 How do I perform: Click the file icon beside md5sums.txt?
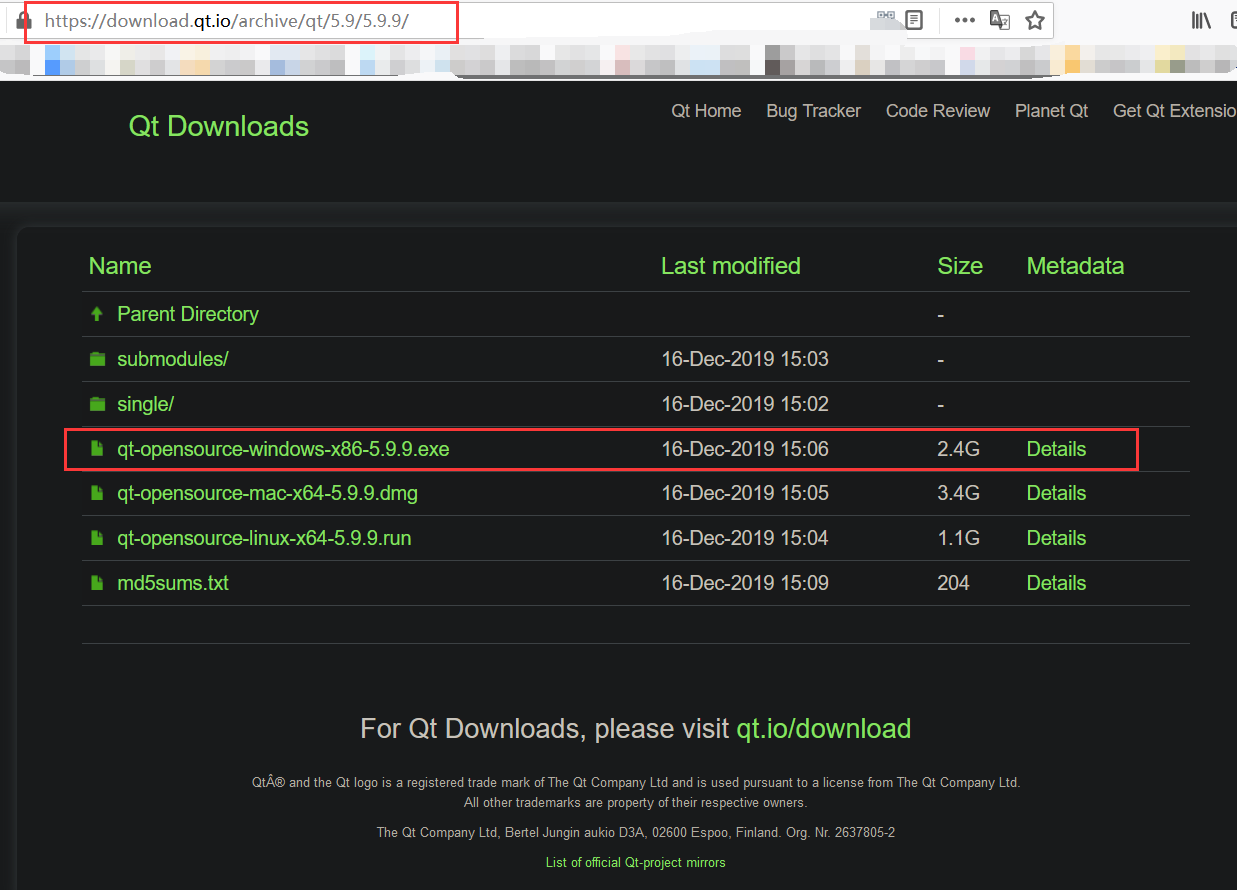click(x=96, y=582)
